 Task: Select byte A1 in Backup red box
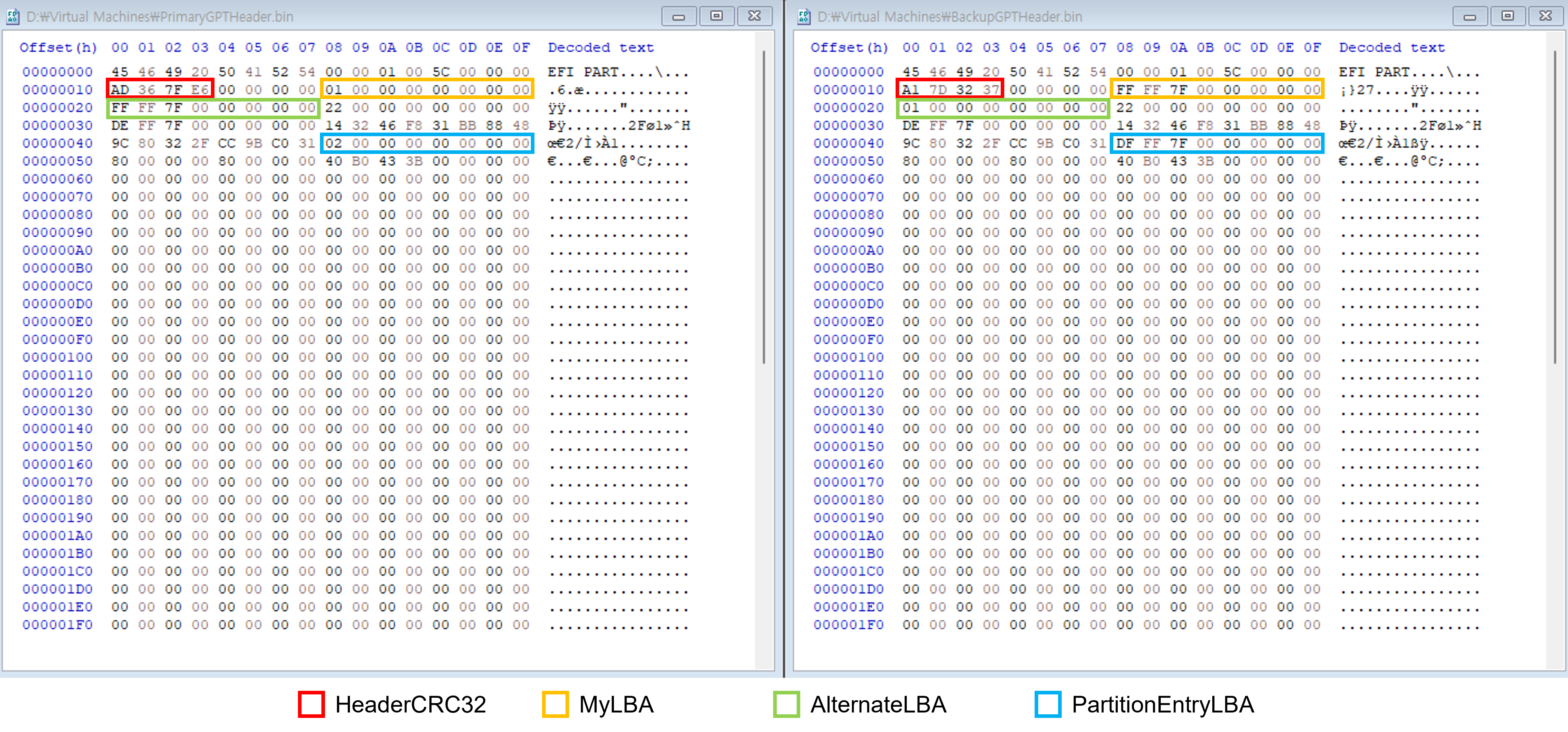(911, 90)
